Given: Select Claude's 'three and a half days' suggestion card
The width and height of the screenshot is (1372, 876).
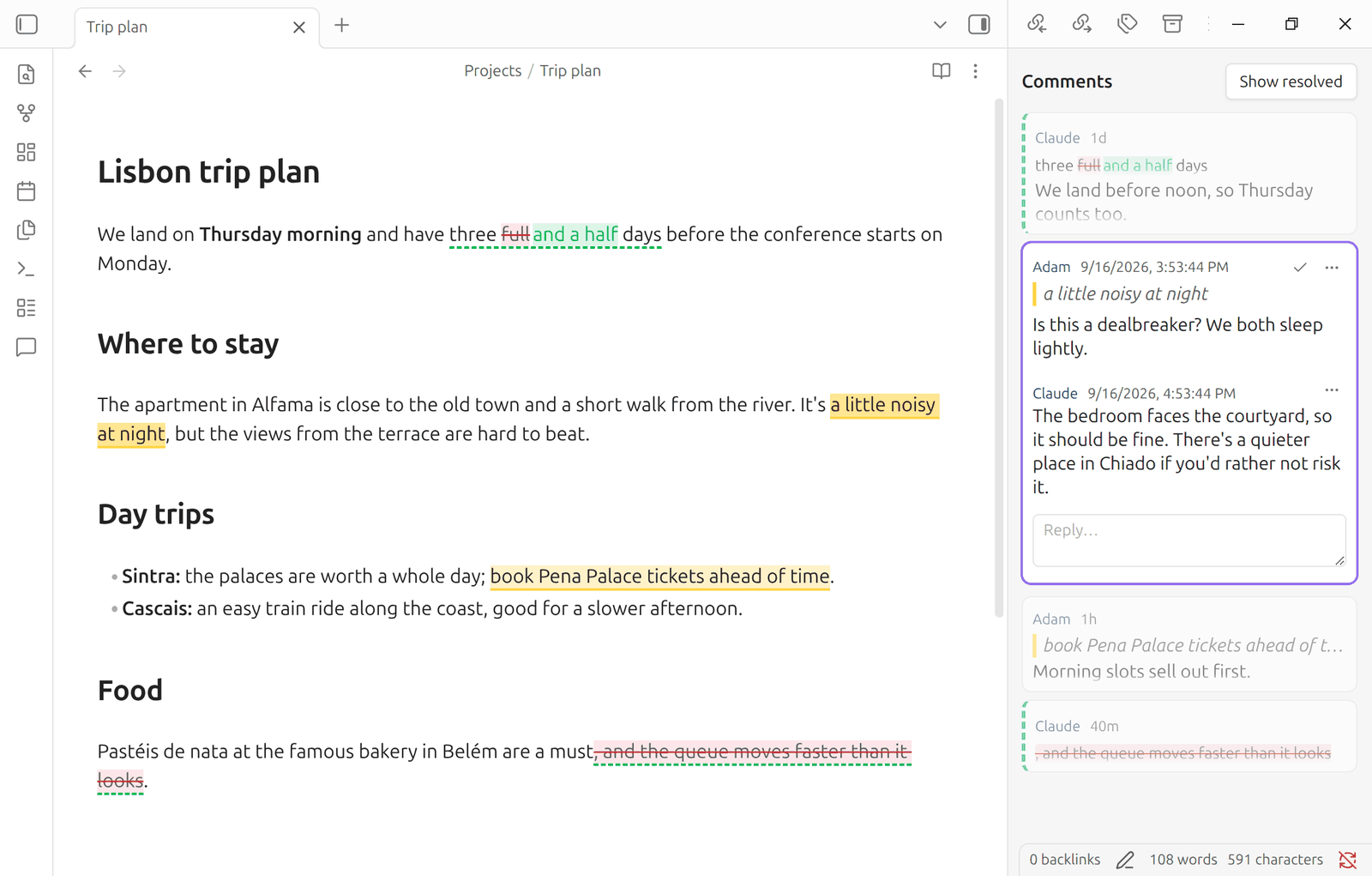Looking at the screenshot, I should click(1189, 174).
